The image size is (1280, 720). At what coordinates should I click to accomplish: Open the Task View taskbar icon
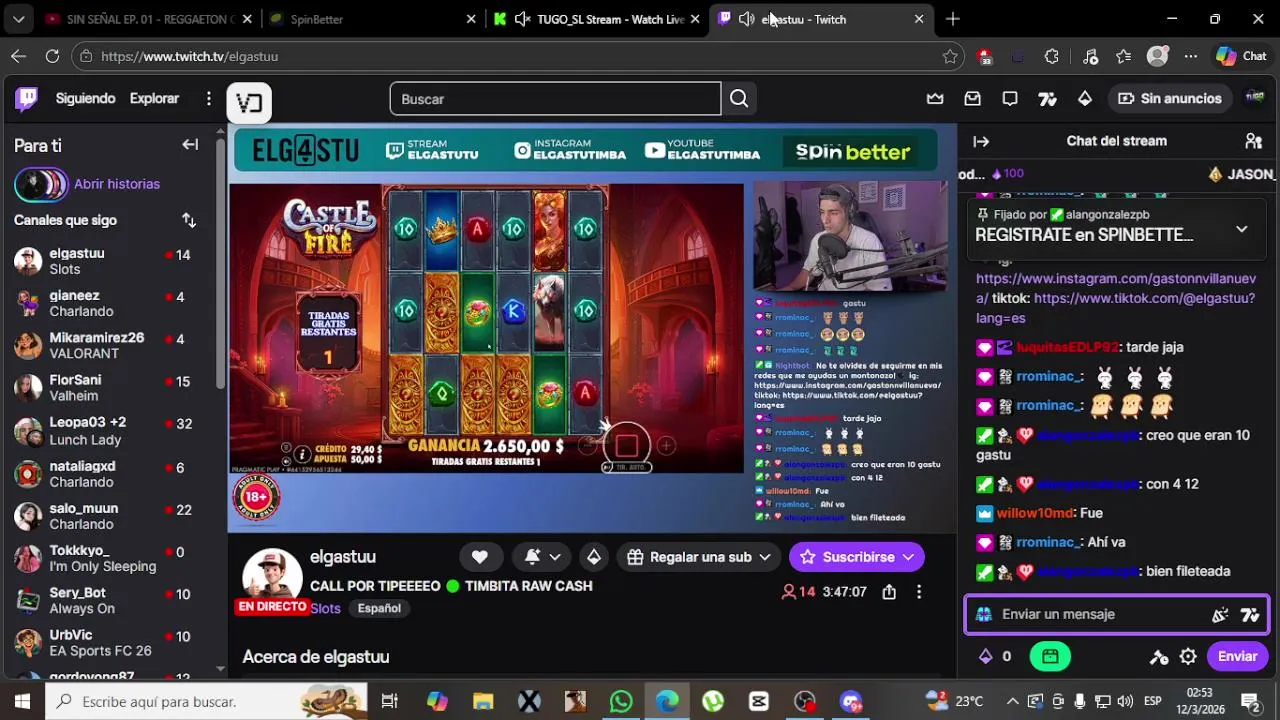[x=390, y=701]
